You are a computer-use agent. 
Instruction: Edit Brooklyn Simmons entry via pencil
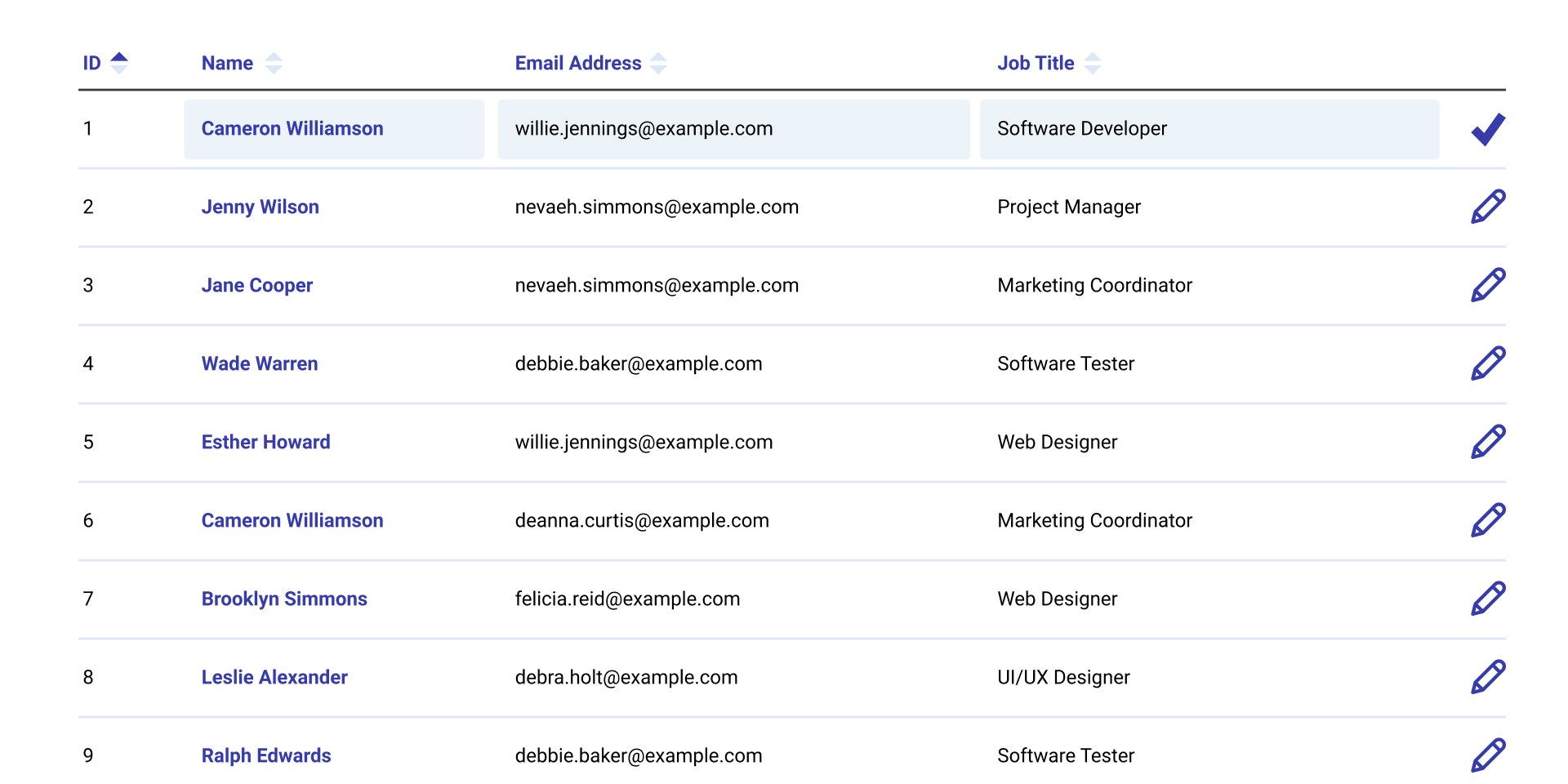(1487, 599)
